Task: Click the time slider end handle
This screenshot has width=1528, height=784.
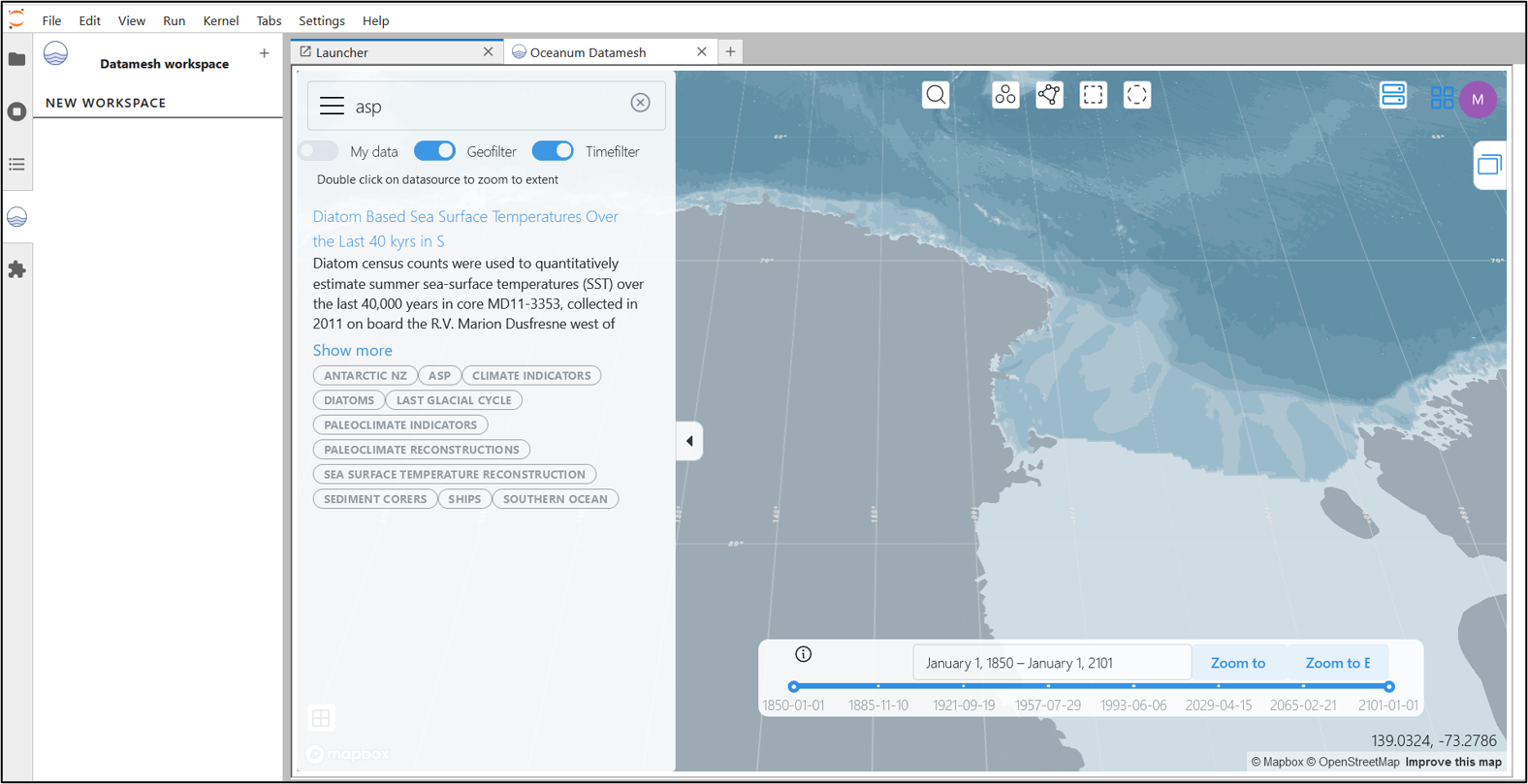Action: 1388,686
